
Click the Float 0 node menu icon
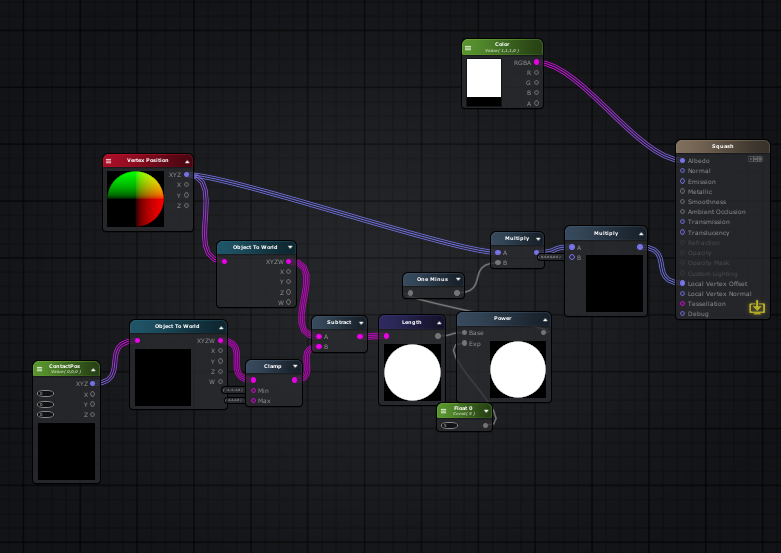[x=444, y=410]
